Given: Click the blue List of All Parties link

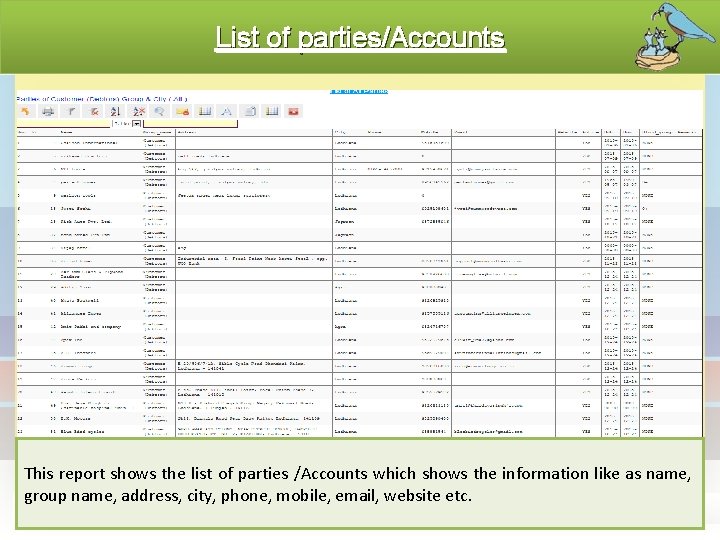Looking at the screenshot, I should (359, 91).
